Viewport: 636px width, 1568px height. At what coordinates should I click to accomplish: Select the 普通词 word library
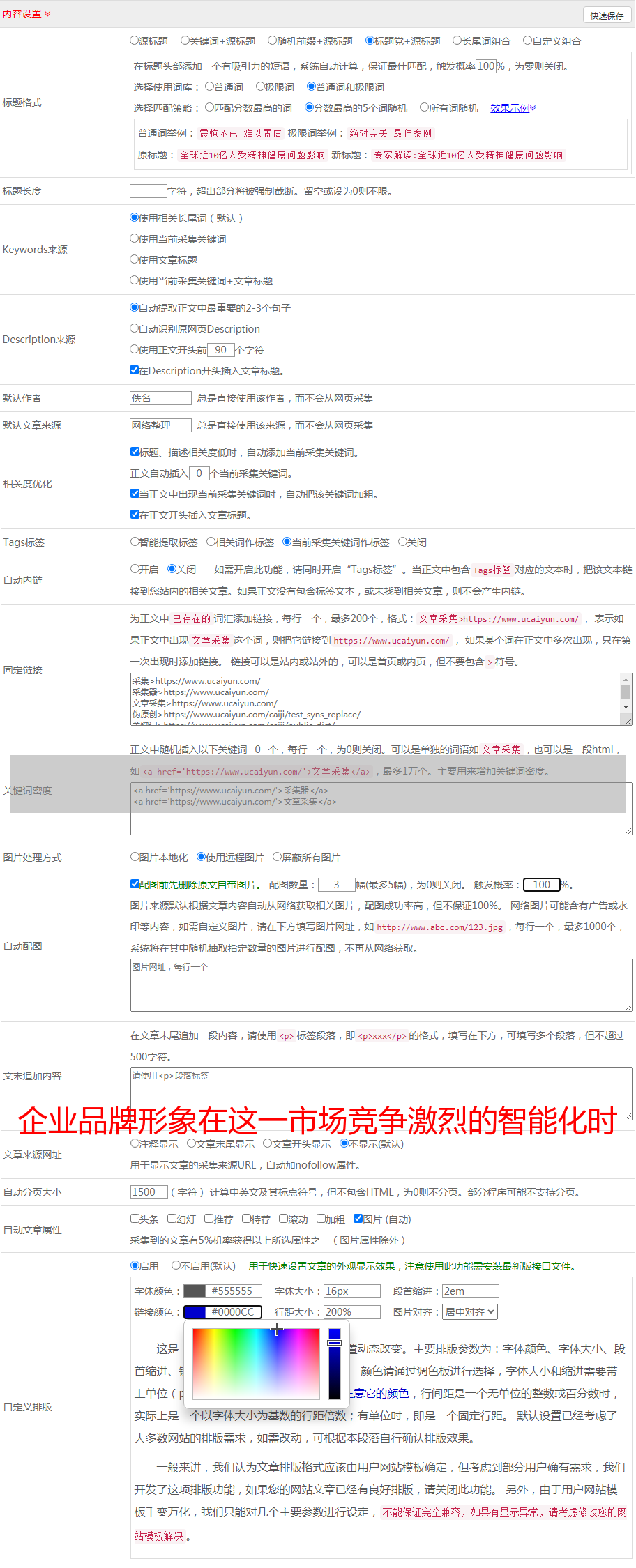click(209, 86)
